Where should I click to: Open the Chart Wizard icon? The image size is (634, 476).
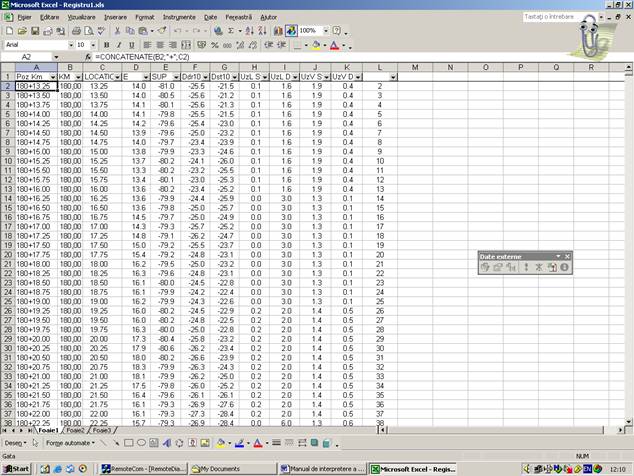pyautogui.click(x=277, y=31)
